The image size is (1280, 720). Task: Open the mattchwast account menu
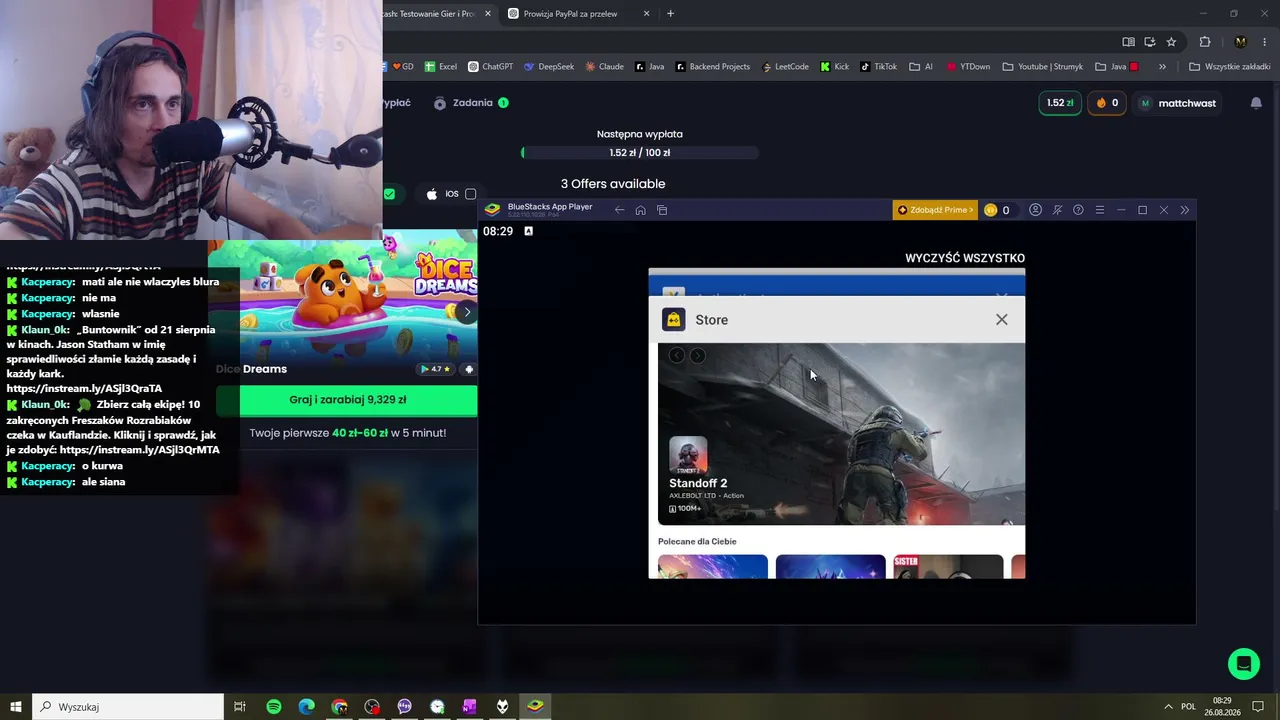coord(1179,103)
